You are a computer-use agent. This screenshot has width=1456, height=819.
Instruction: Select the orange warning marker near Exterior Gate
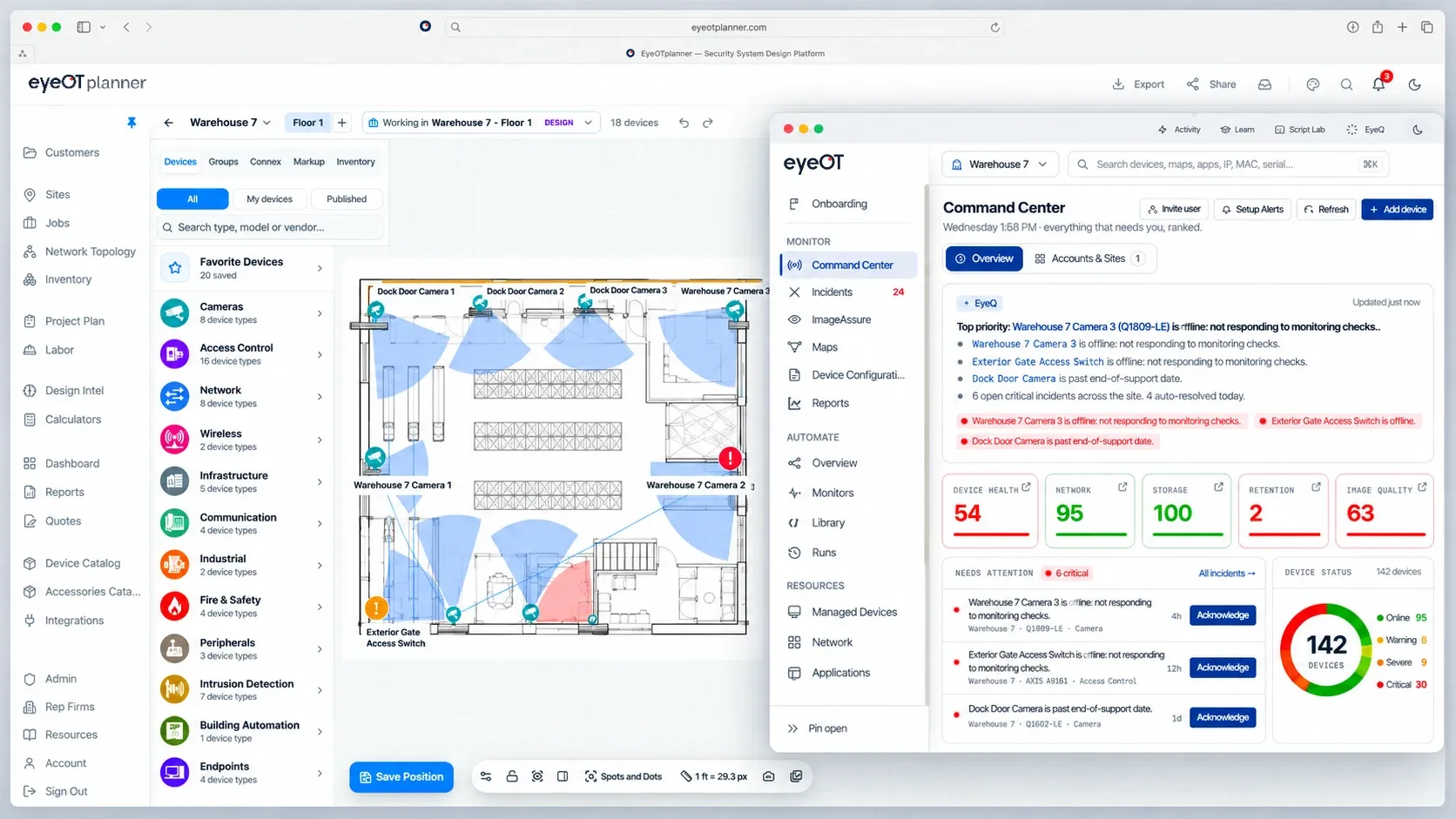(x=375, y=608)
